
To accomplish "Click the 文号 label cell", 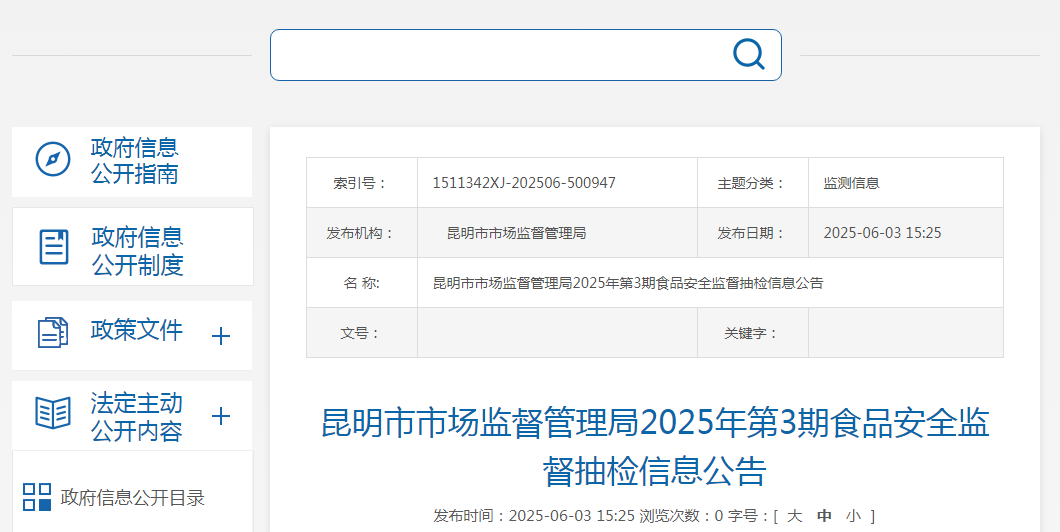I will (362, 333).
